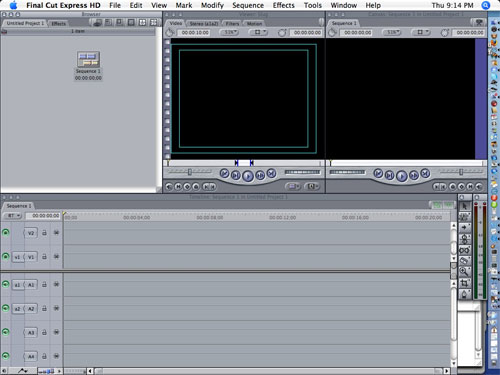
Task: Pick the Select Track Forward arrow tool
Action: point(465,228)
